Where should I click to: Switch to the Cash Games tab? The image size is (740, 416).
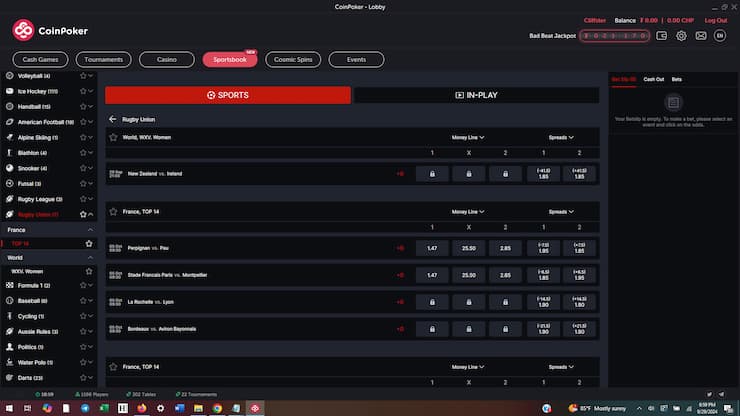click(x=40, y=59)
